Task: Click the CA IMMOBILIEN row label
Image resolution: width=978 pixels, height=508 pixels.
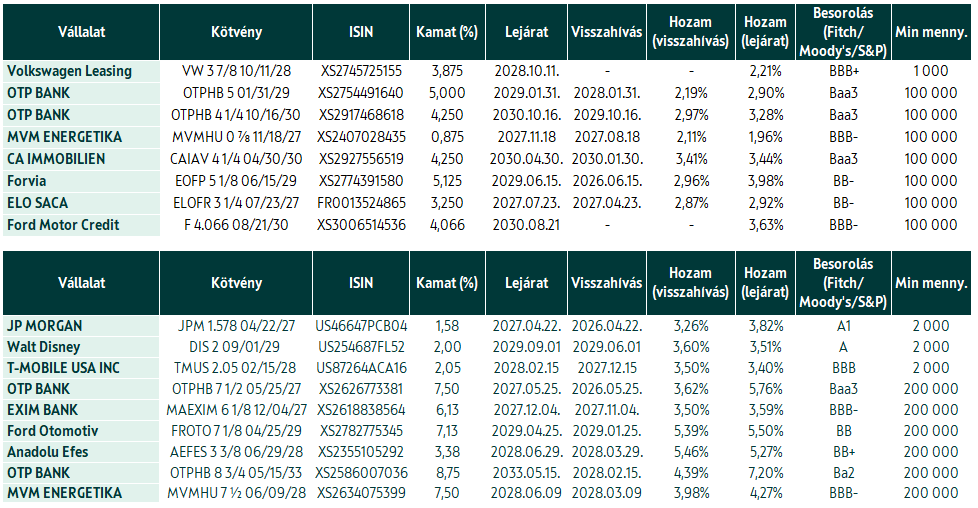Action: (x=81, y=159)
